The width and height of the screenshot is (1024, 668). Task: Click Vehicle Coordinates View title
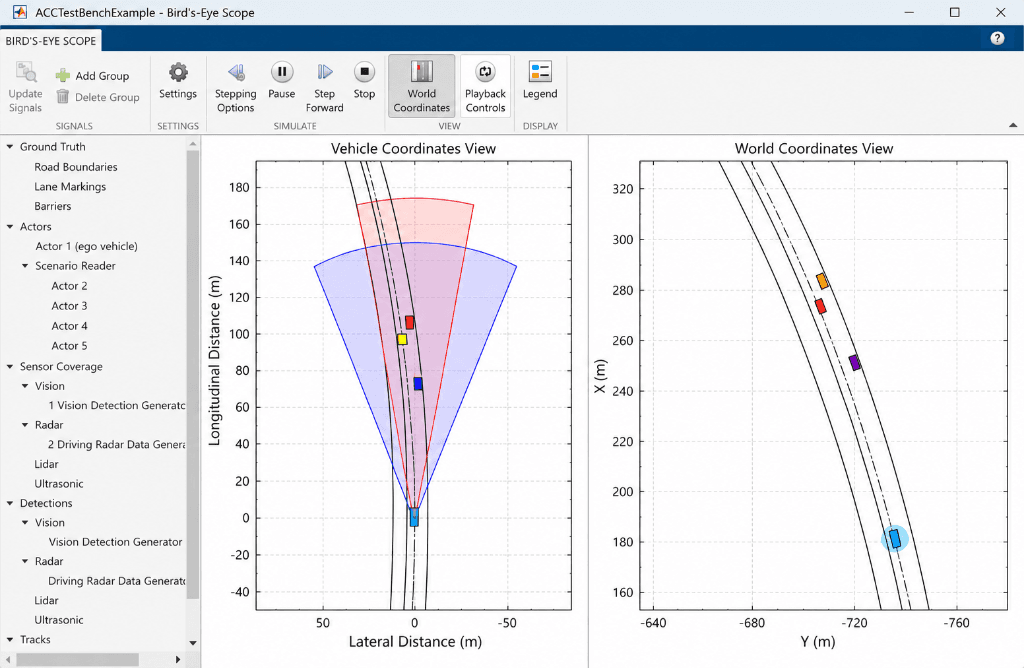tap(413, 149)
